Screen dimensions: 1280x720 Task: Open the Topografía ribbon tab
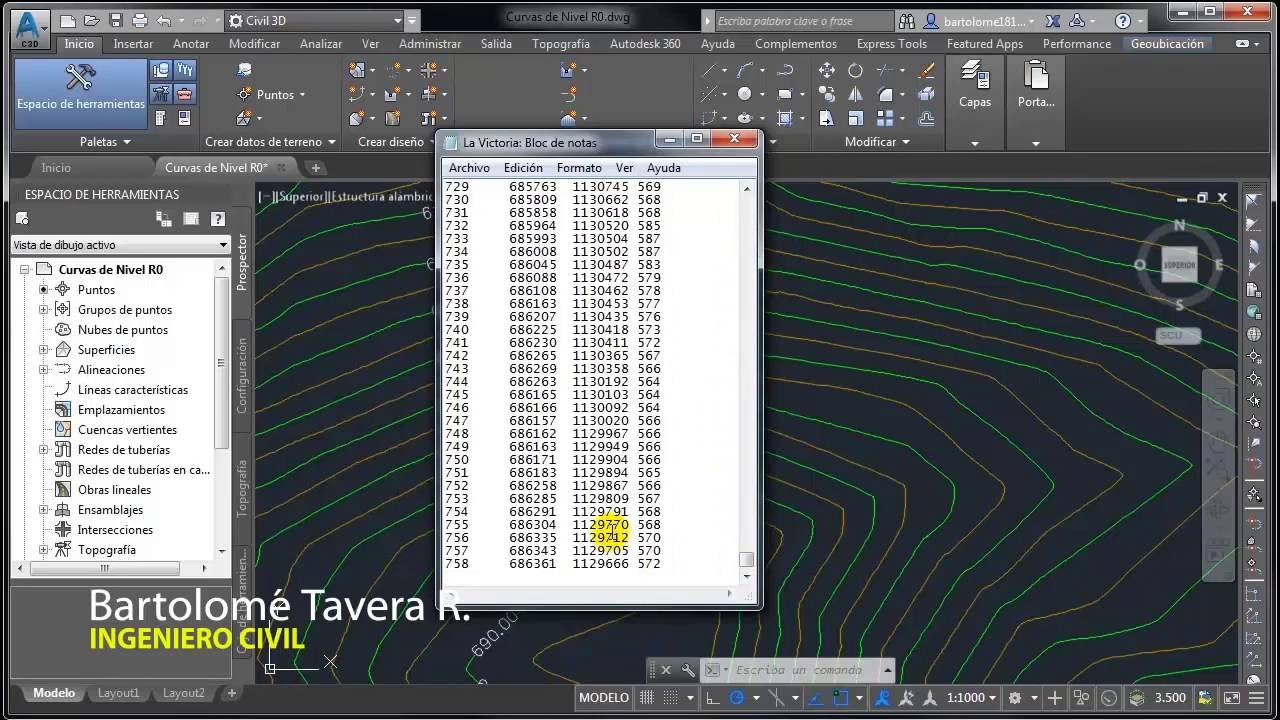pyautogui.click(x=560, y=44)
